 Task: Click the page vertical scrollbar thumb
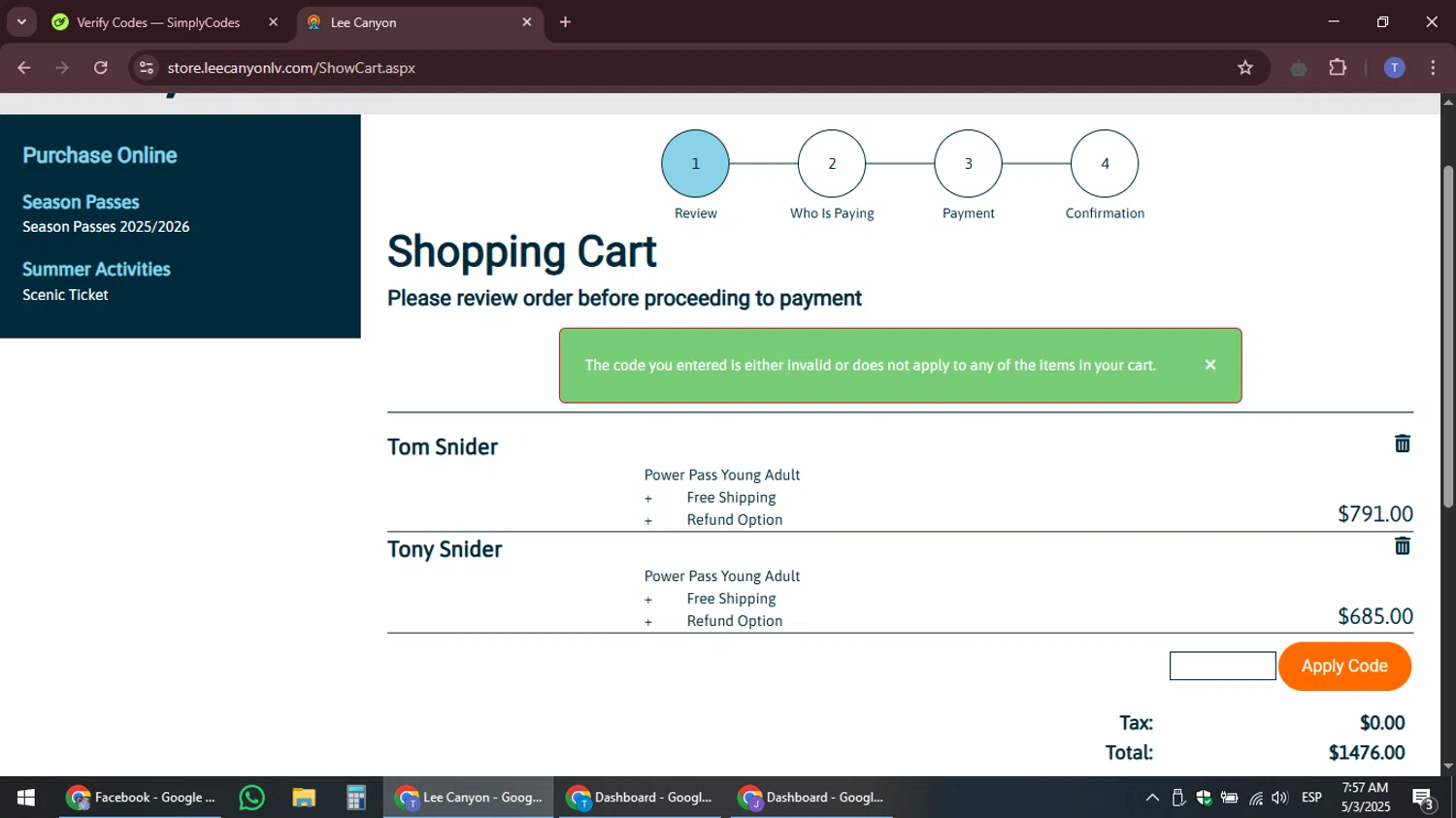coord(1448,337)
